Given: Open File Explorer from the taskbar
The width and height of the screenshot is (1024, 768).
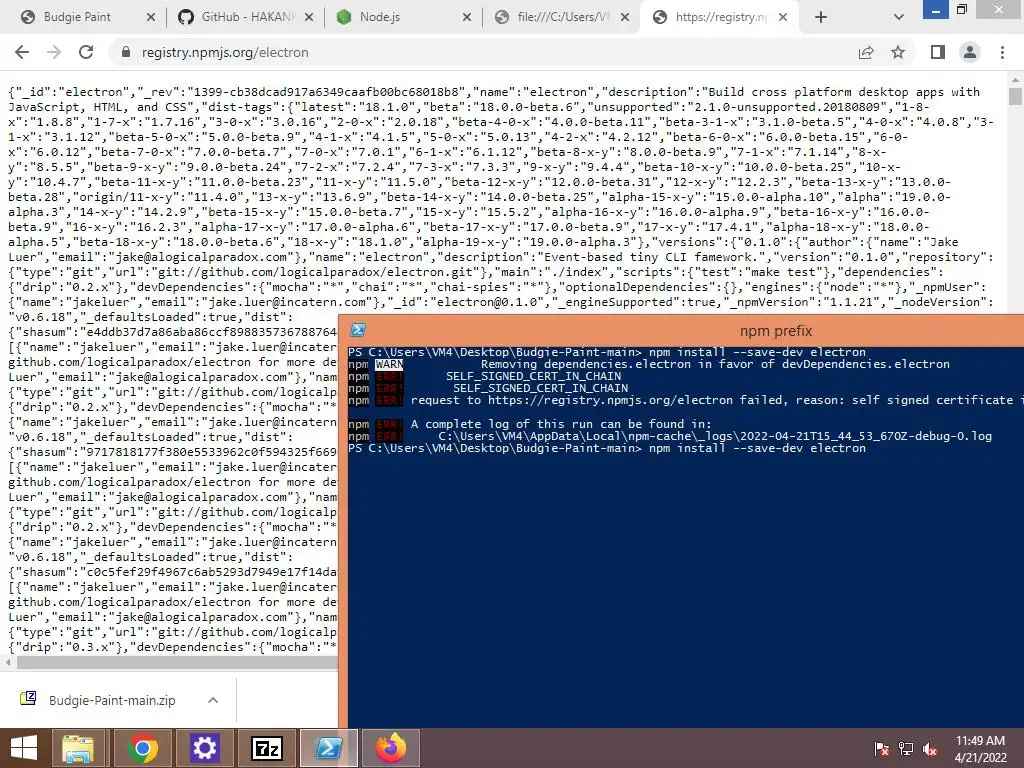Looking at the screenshot, I should pos(78,748).
